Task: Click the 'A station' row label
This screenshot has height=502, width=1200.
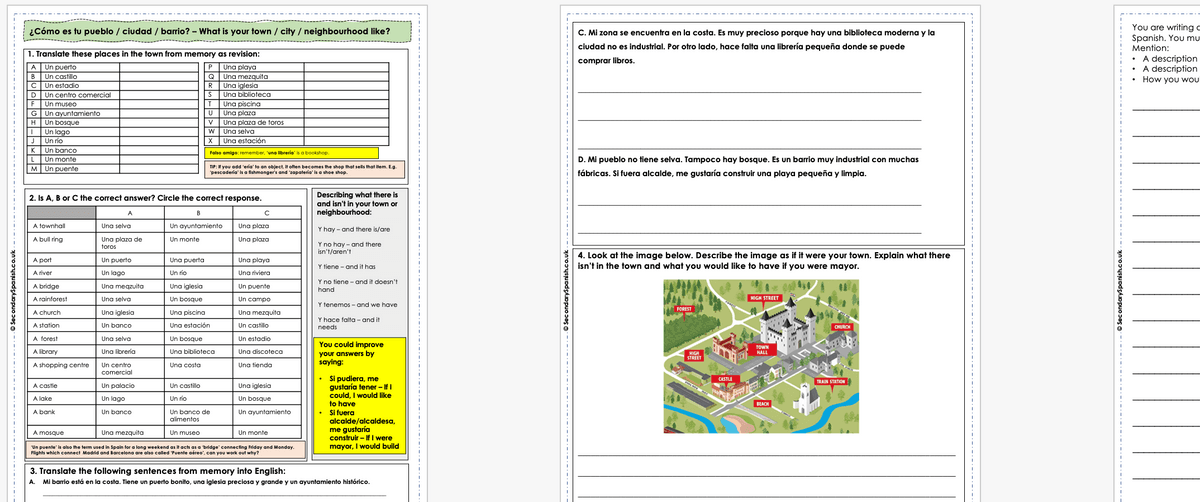Action: click(x=46, y=325)
